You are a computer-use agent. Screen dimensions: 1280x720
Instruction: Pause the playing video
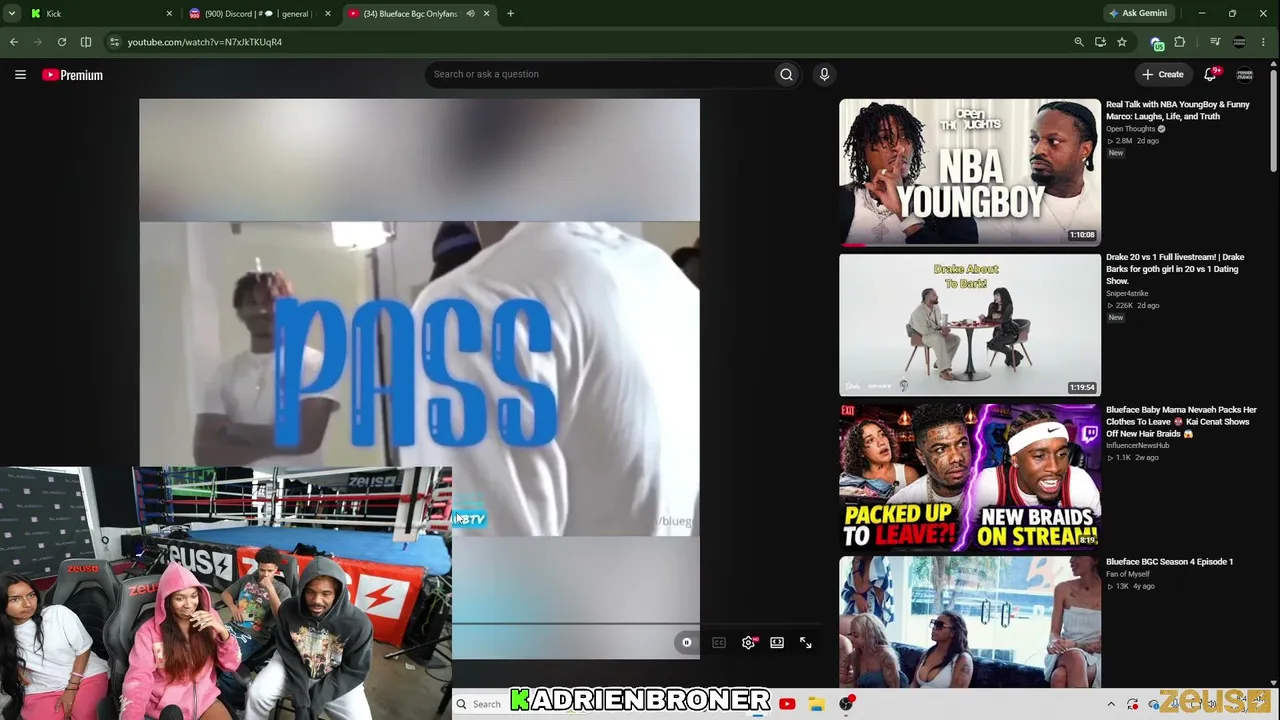[686, 643]
